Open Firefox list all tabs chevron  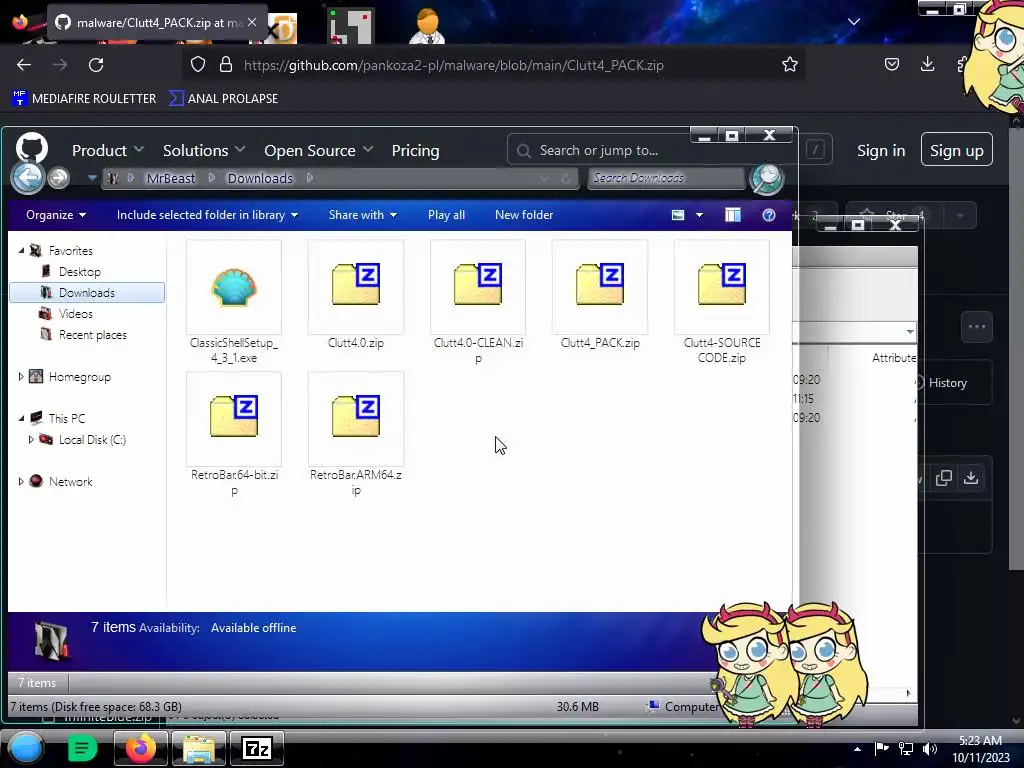pyautogui.click(x=854, y=22)
